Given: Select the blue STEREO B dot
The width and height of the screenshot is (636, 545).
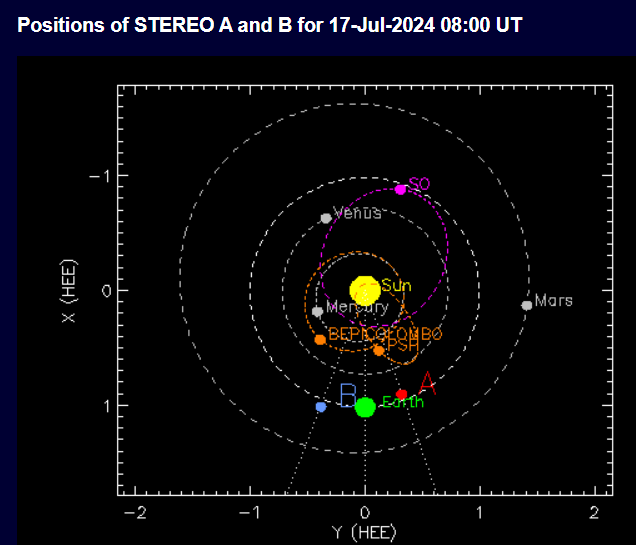Looking at the screenshot, I should (x=321, y=407).
